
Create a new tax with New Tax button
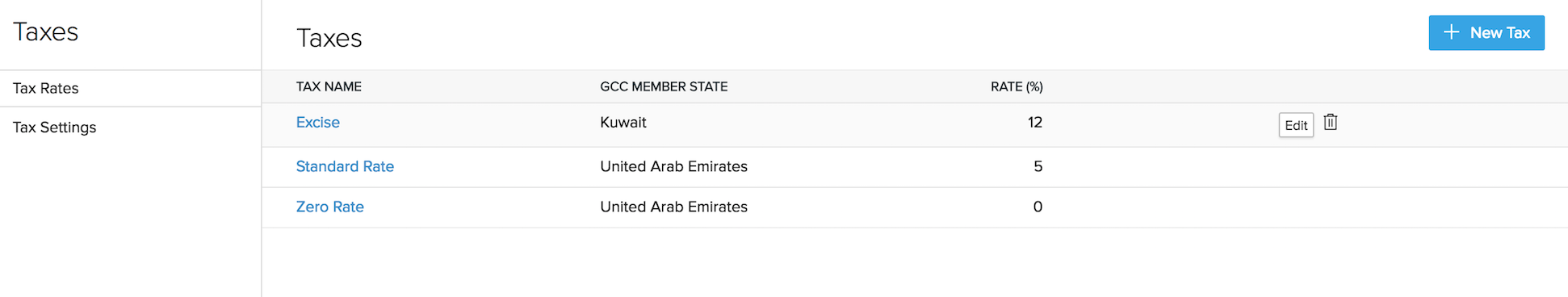(x=1486, y=33)
